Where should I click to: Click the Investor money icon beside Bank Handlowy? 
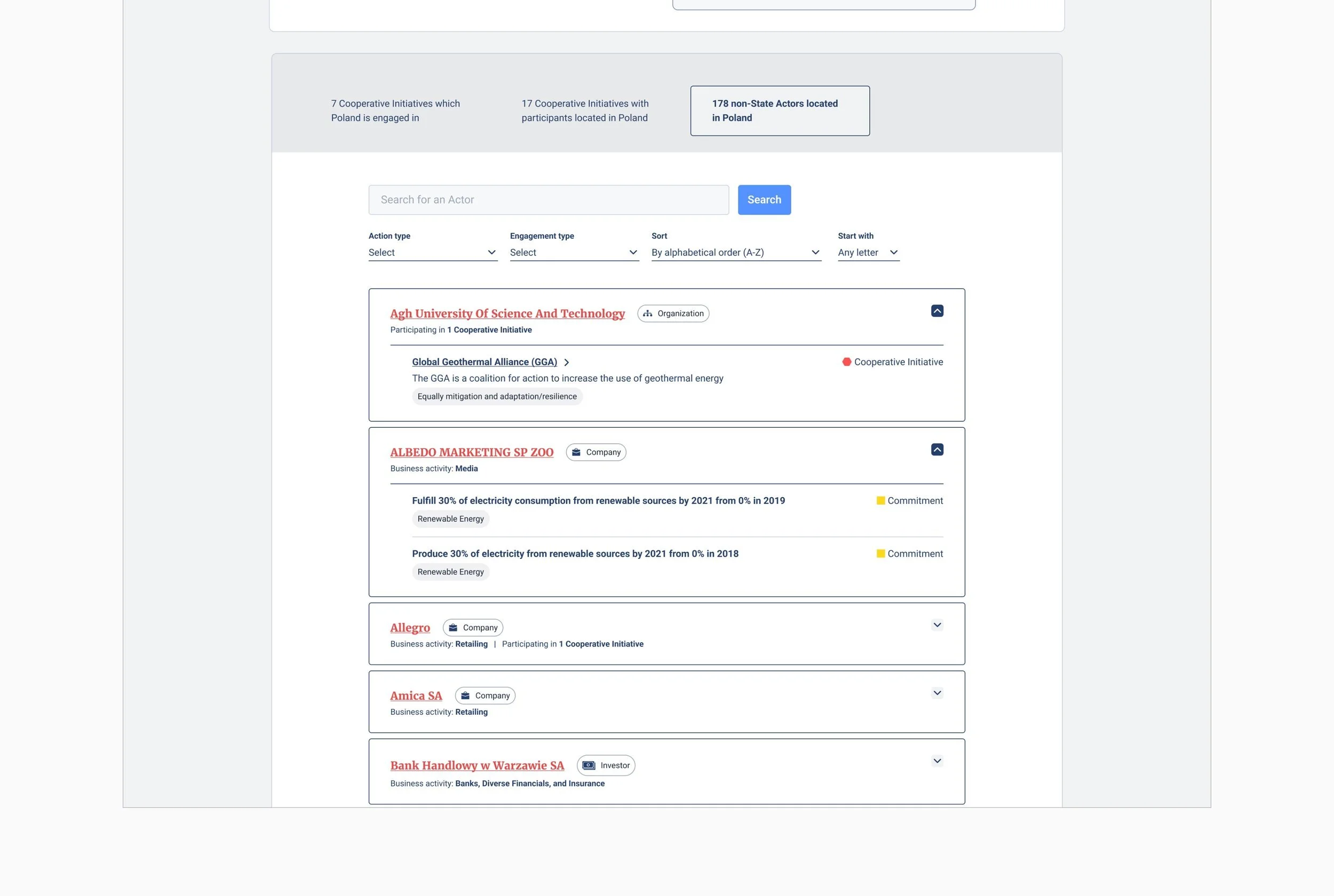[x=589, y=765]
